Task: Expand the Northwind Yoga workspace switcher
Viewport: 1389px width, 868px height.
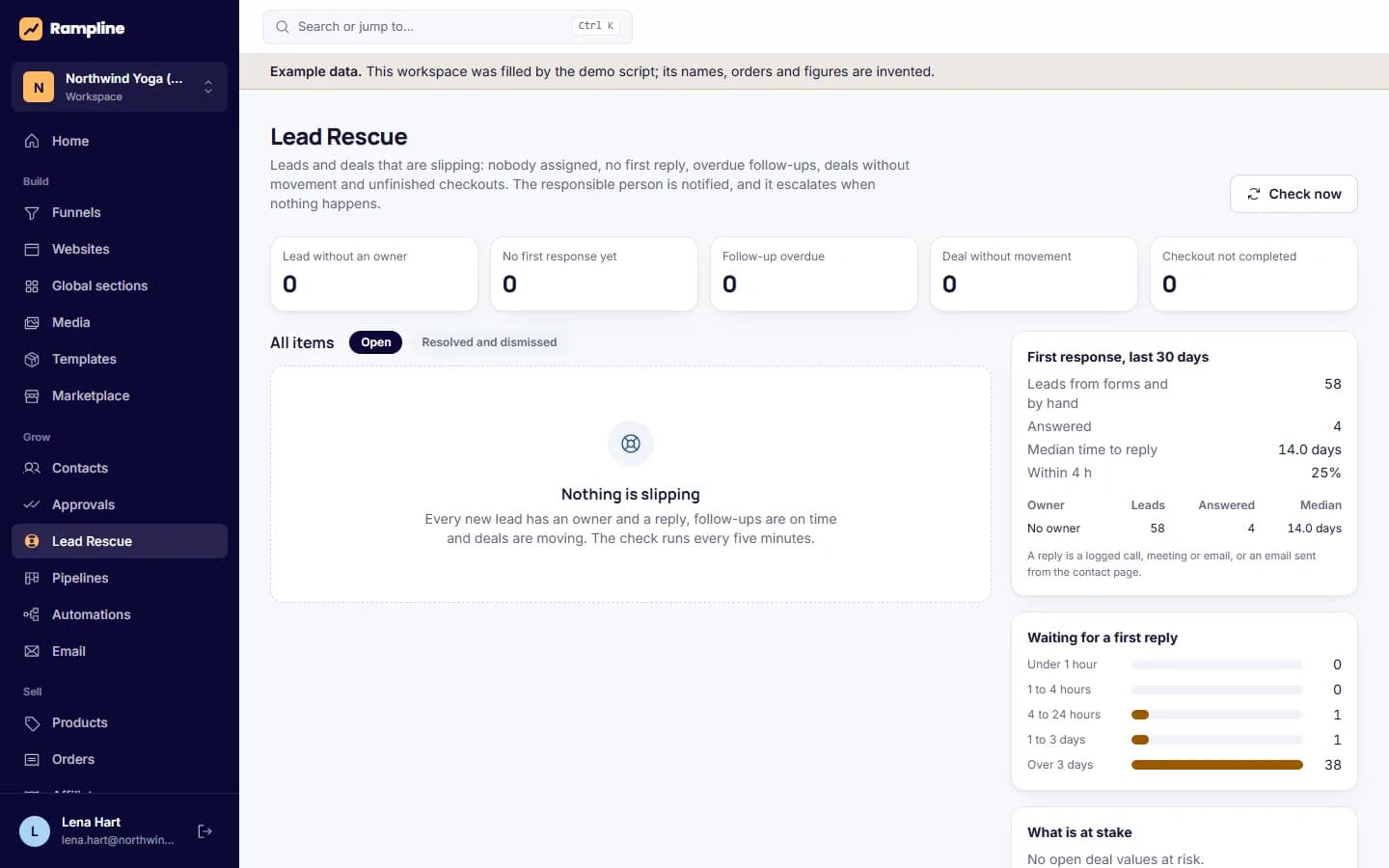Action: pyautogui.click(x=120, y=87)
